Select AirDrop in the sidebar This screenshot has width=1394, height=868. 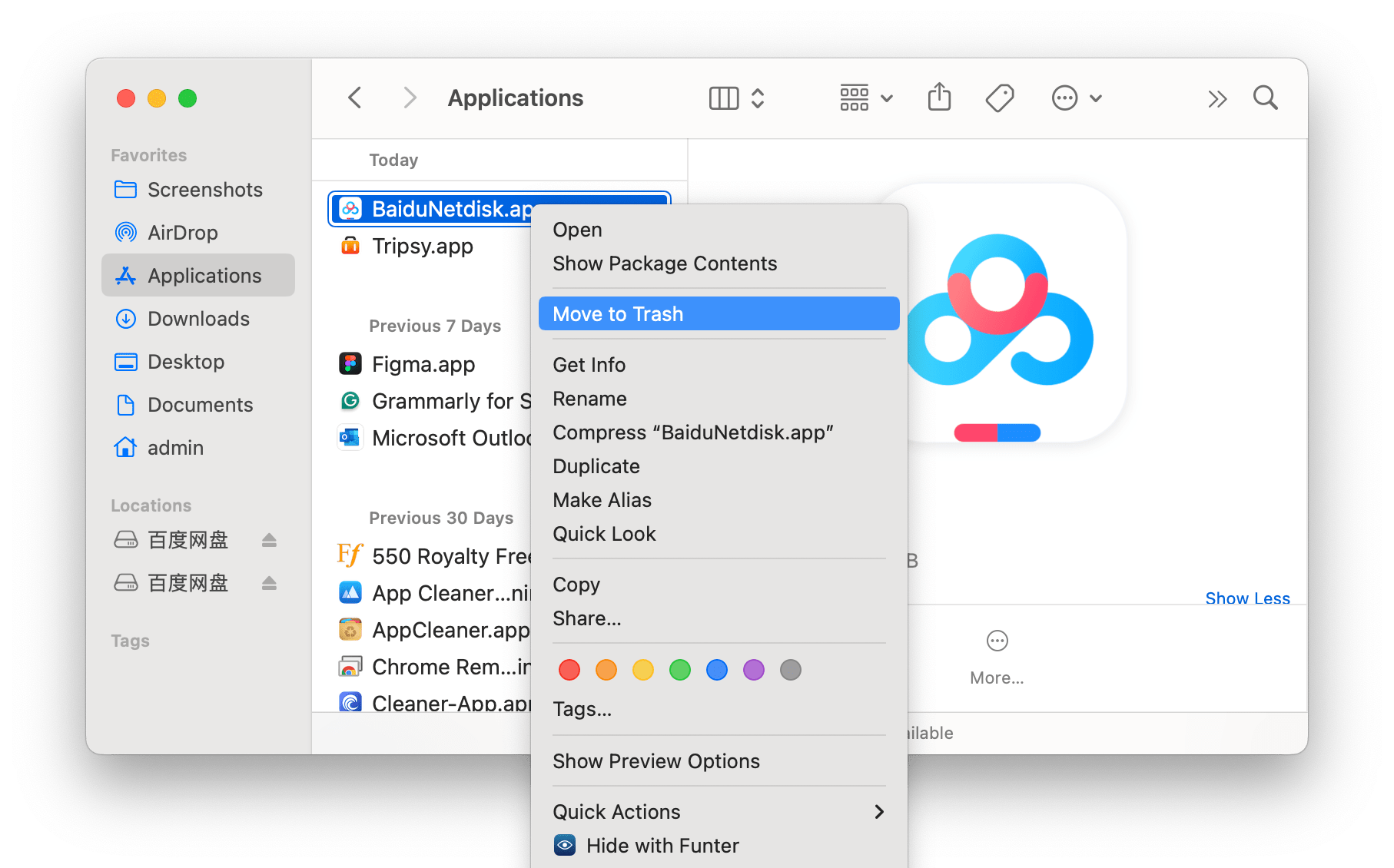point(197,233)
